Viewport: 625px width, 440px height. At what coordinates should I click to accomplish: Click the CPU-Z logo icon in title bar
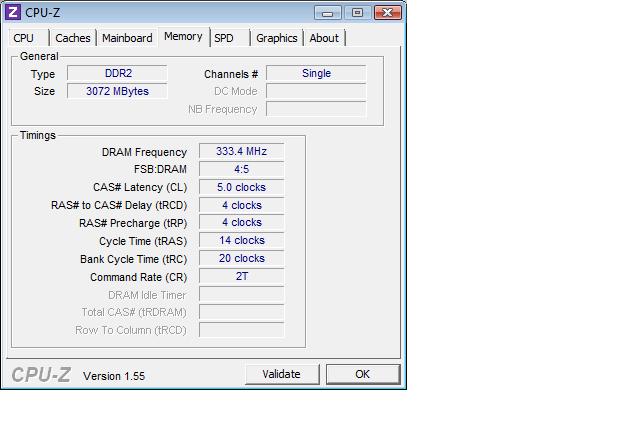pos(12,12)
